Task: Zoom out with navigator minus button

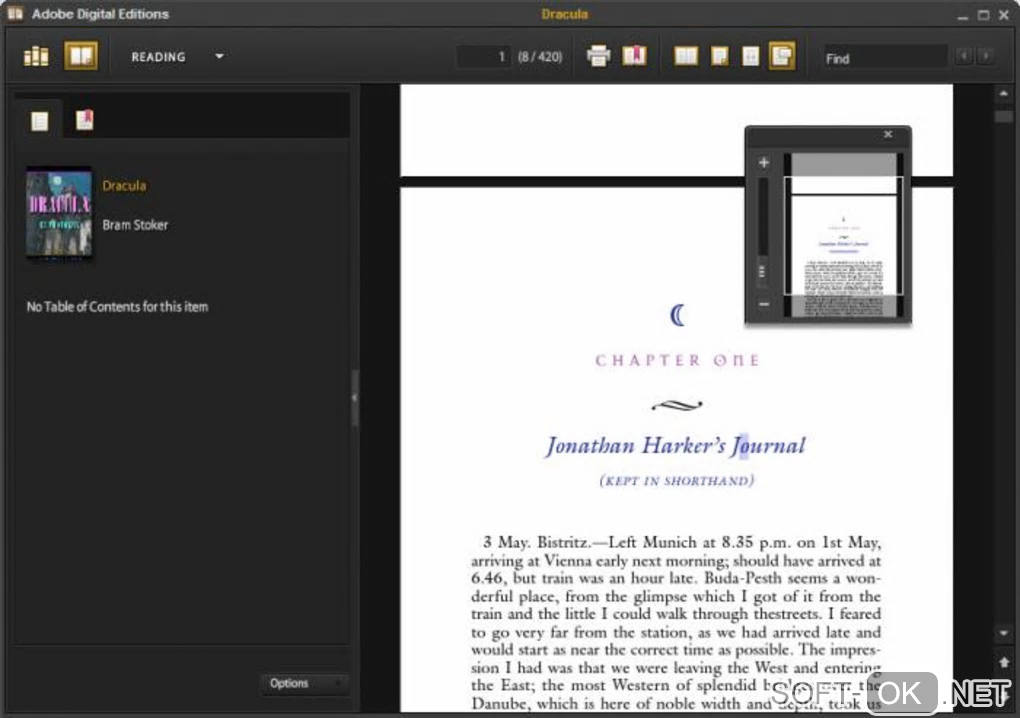Action: pyautogui.click(x=764, y=304)
